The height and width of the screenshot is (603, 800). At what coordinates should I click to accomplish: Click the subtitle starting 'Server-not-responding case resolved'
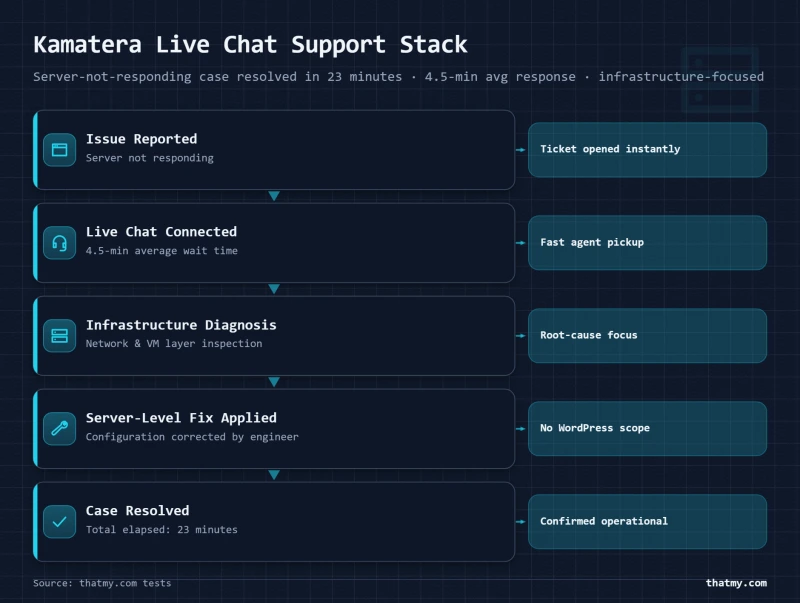click(x=398, y=77)
